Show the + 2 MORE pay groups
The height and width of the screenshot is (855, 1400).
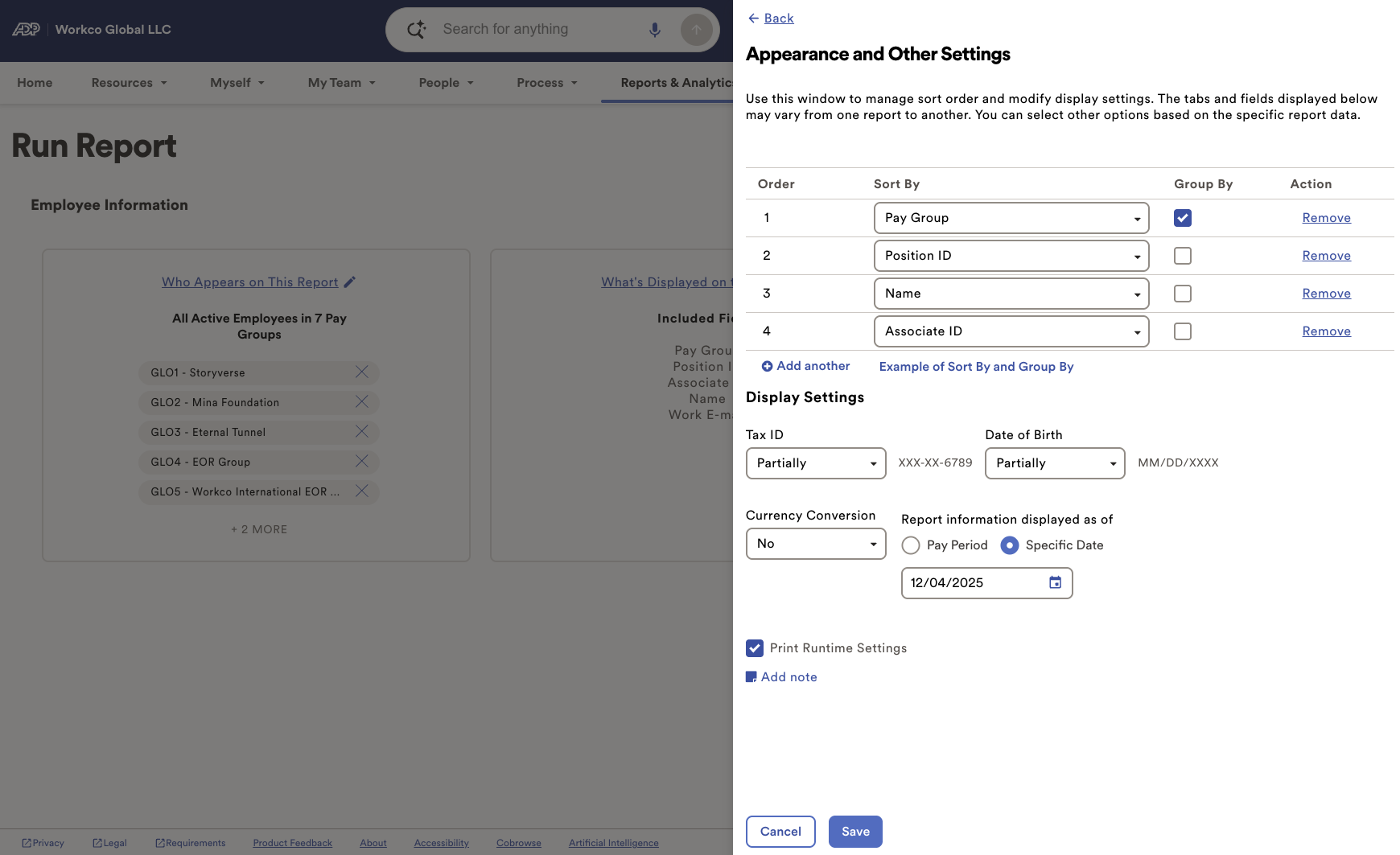click(x=259, y=529)
